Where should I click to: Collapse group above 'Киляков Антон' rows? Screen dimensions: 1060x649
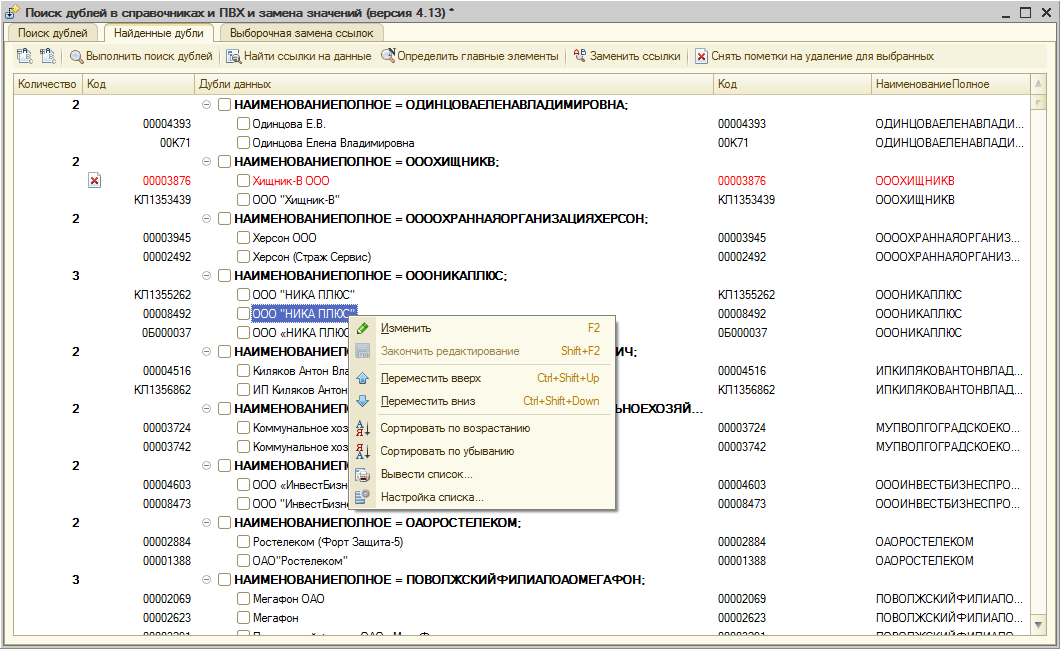[x=206, y=352]
